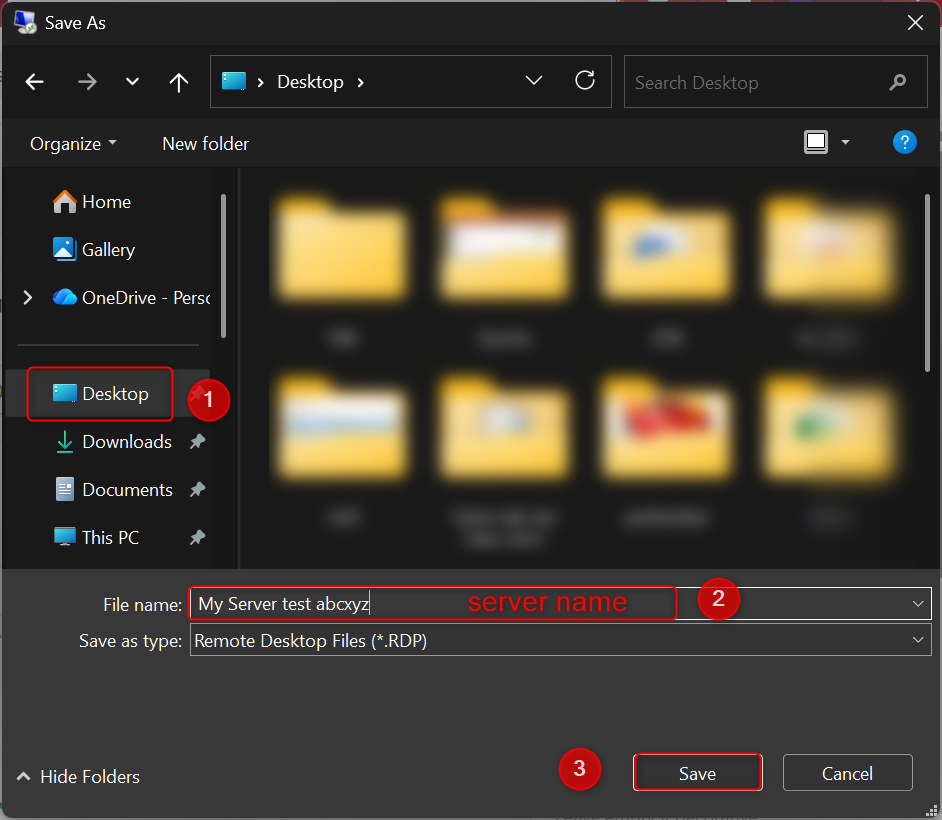Open the view options dropdown arrow
This screenshot has height=820, width=942.
point(845,143)
